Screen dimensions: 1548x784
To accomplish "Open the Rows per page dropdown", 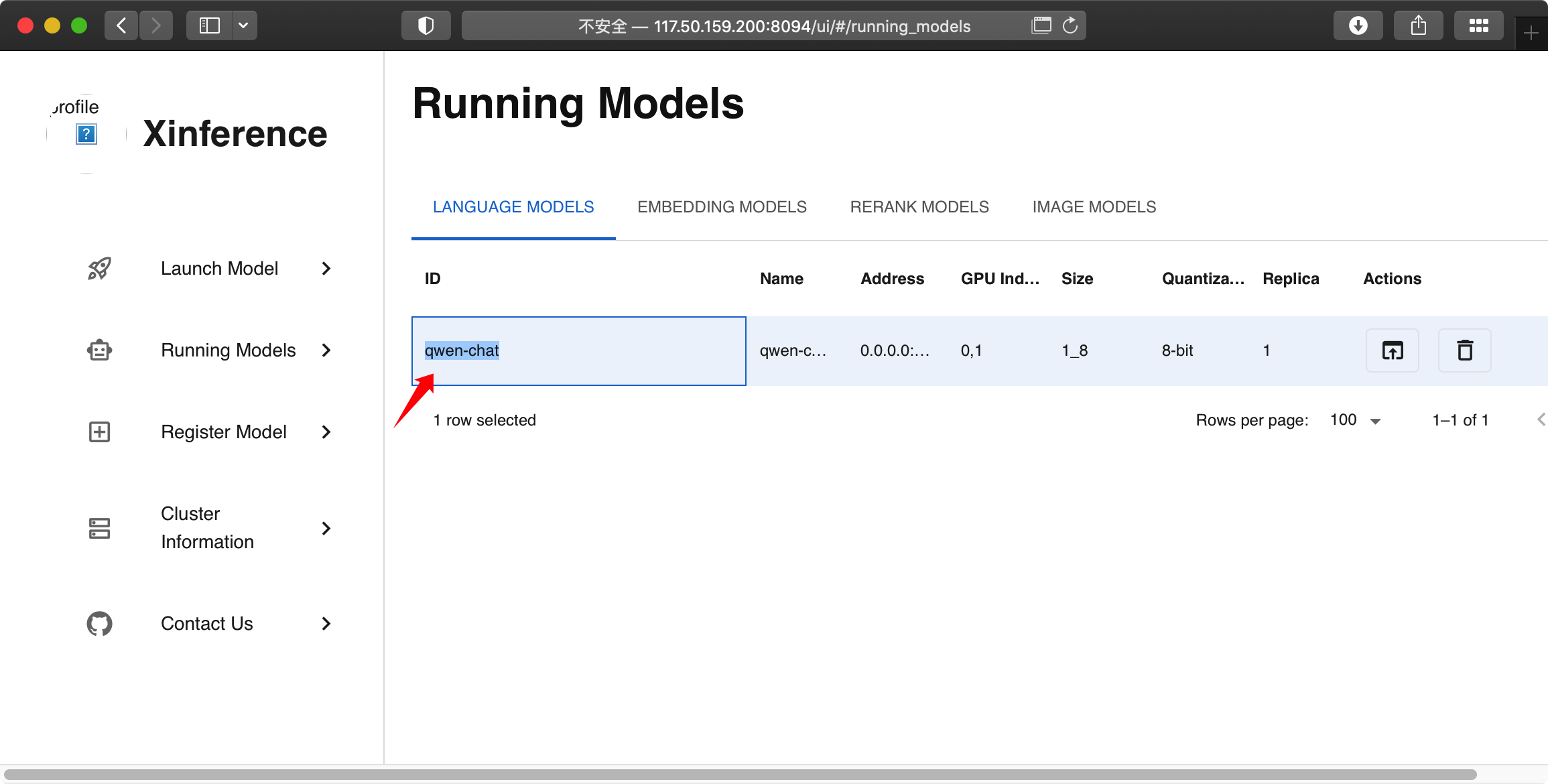I will pyautogui.click(x=1356, y=420).
